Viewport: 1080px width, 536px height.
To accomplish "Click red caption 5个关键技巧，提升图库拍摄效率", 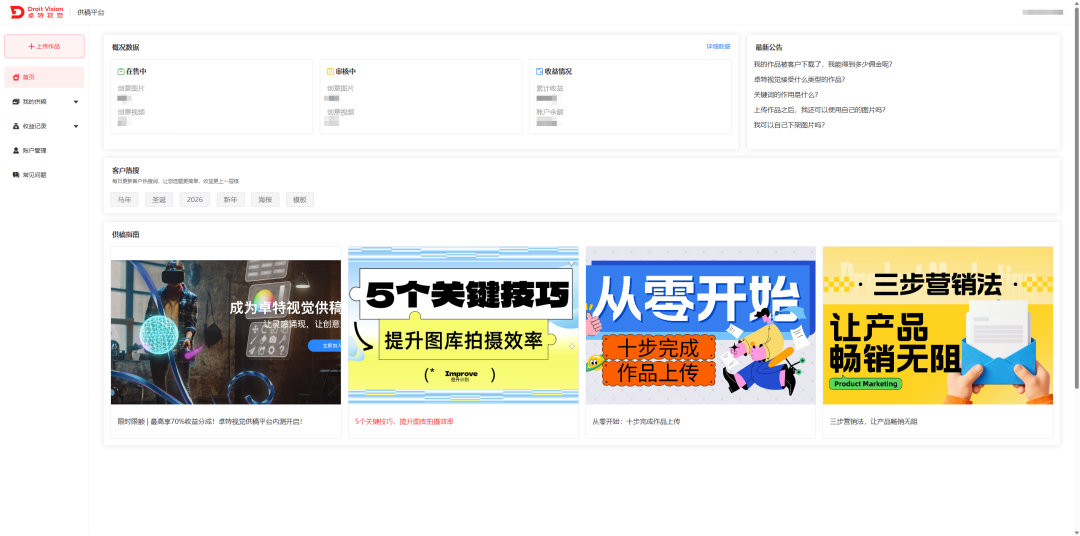I will pyautogui.click(x=404, y=421).
